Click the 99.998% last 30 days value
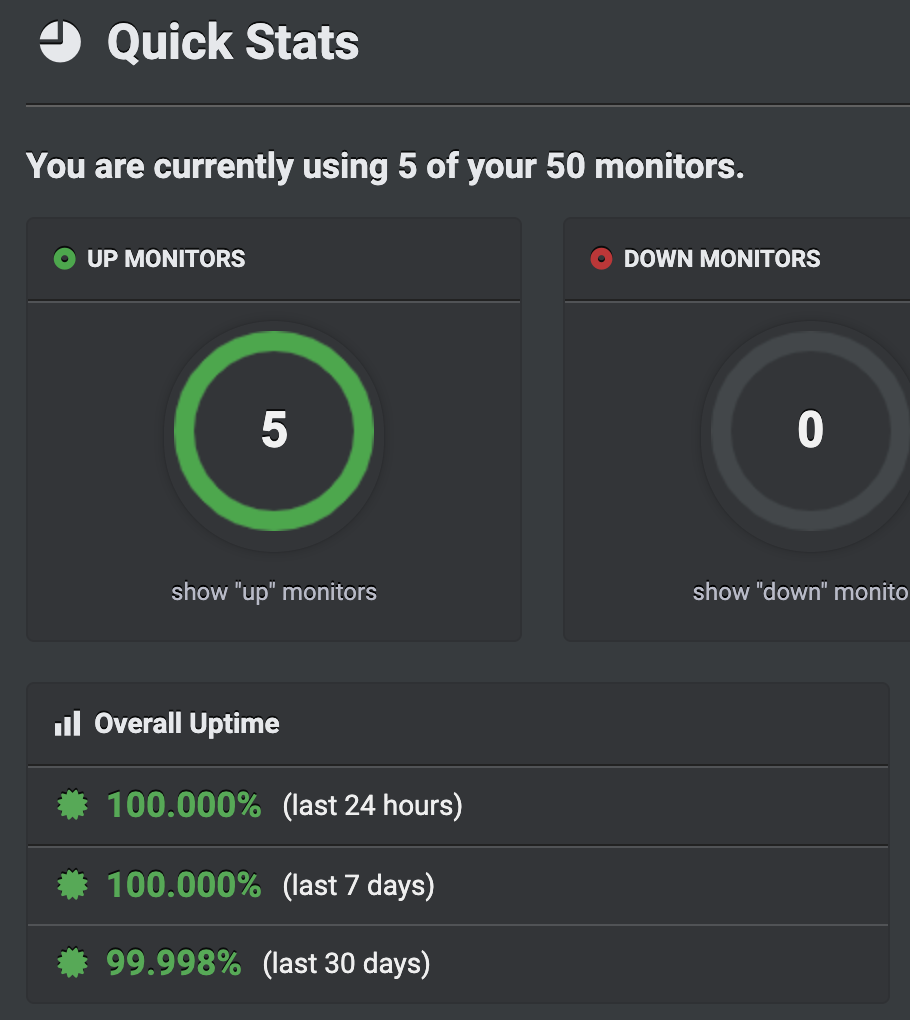Screen dimensions: 910x1020 (x=174, y=964)
